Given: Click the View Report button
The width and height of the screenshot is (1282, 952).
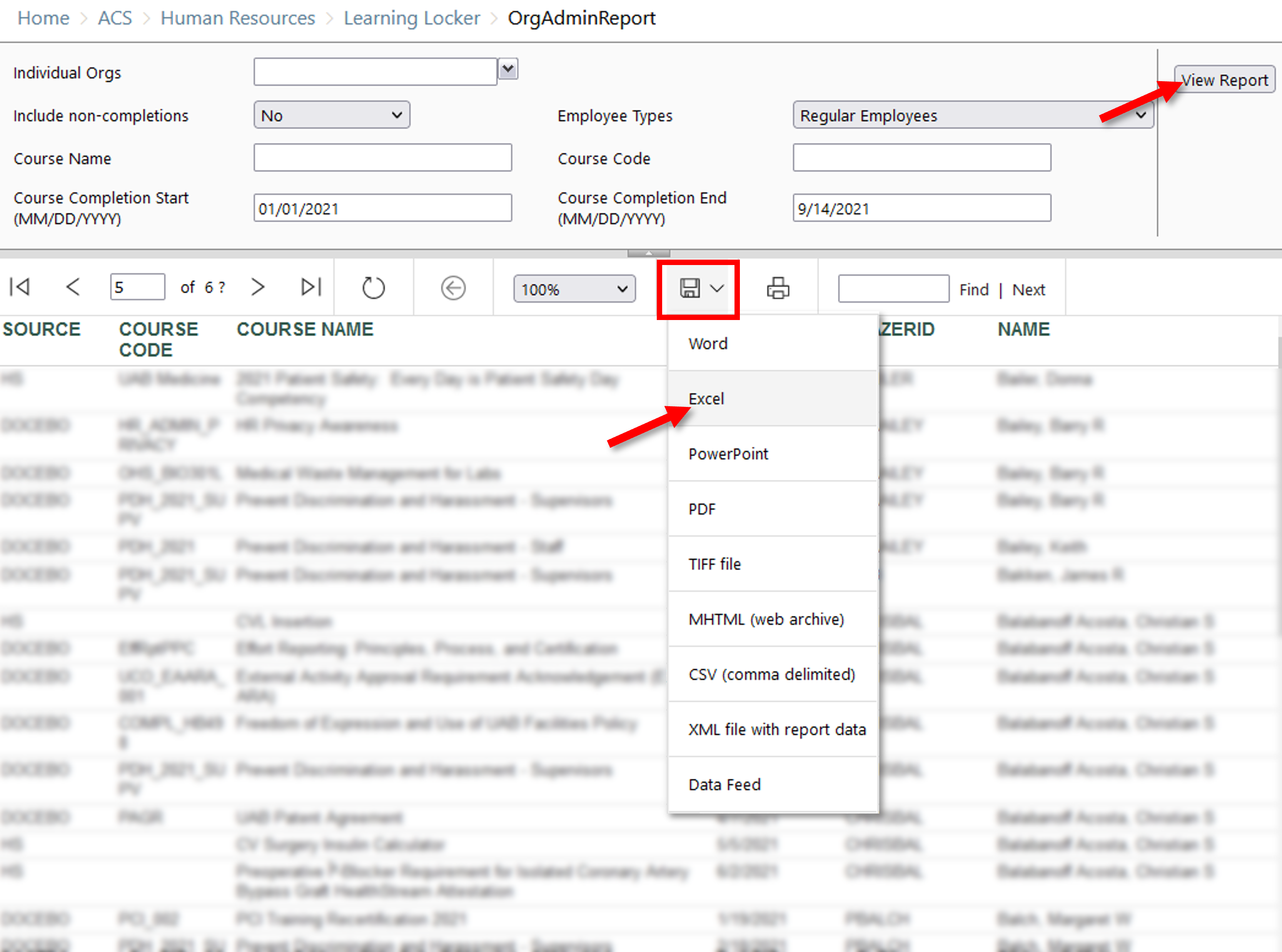Looking at the screenshot, I should [1224, 80].
